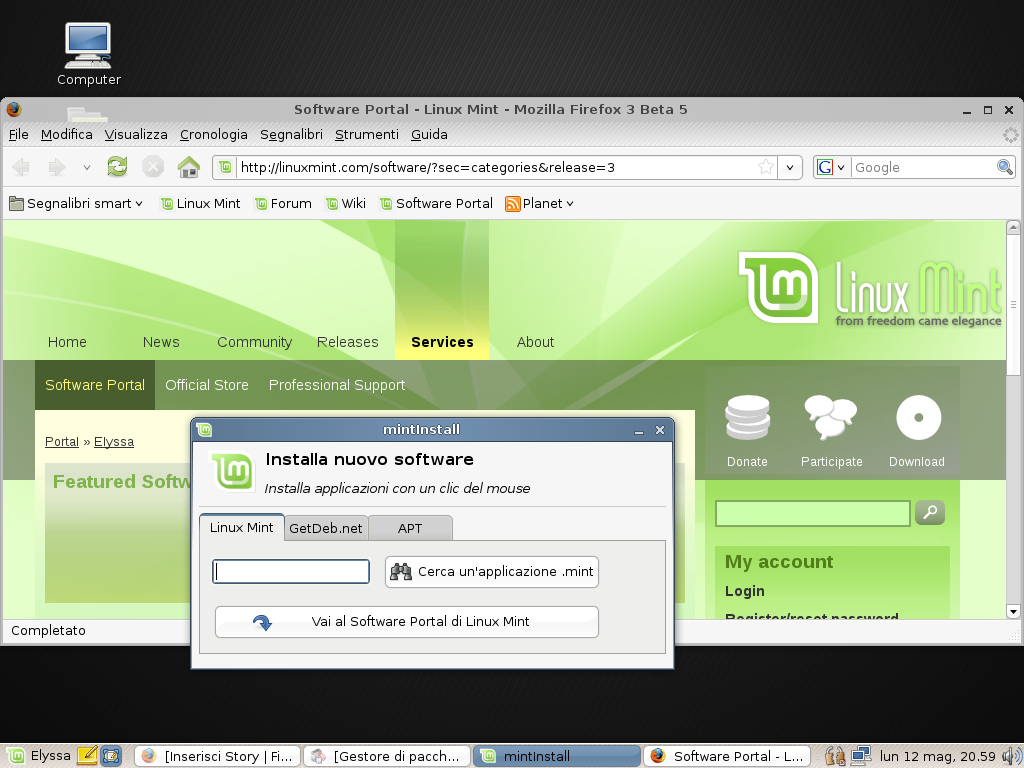1024x768 pixels.
Task: Expand the address bar URL history dropdown
Action: pos(790,167)
